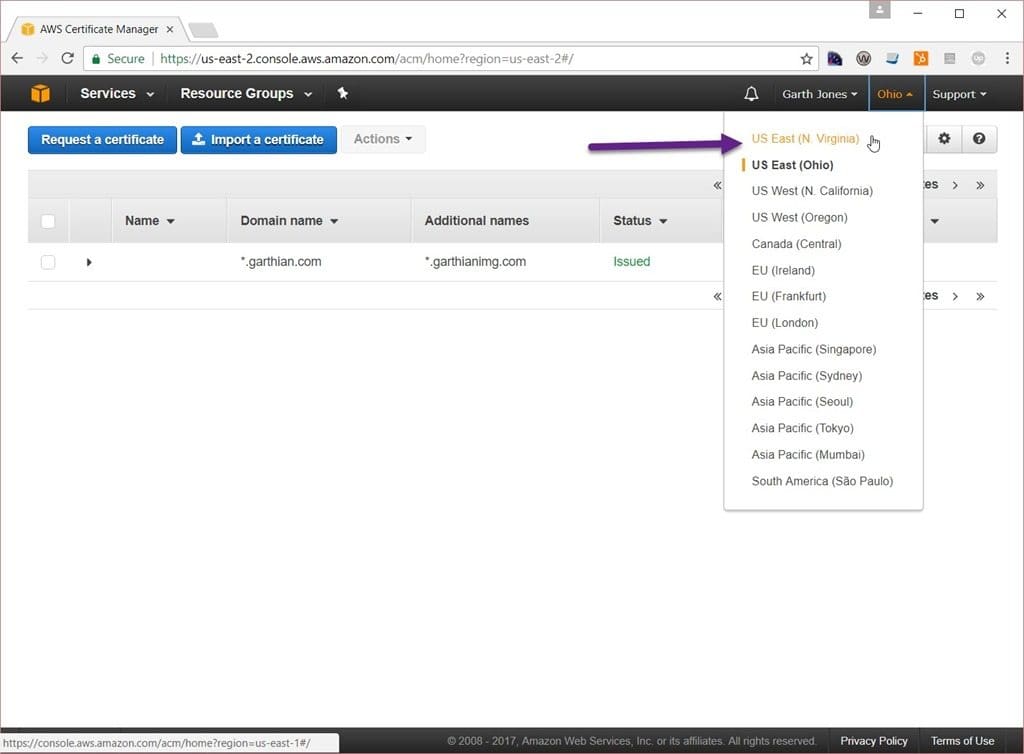Image resolution: width=1024 pixels, height=754 pixels.
Task: Open the Terms of Use link
Action: (962, 741)
